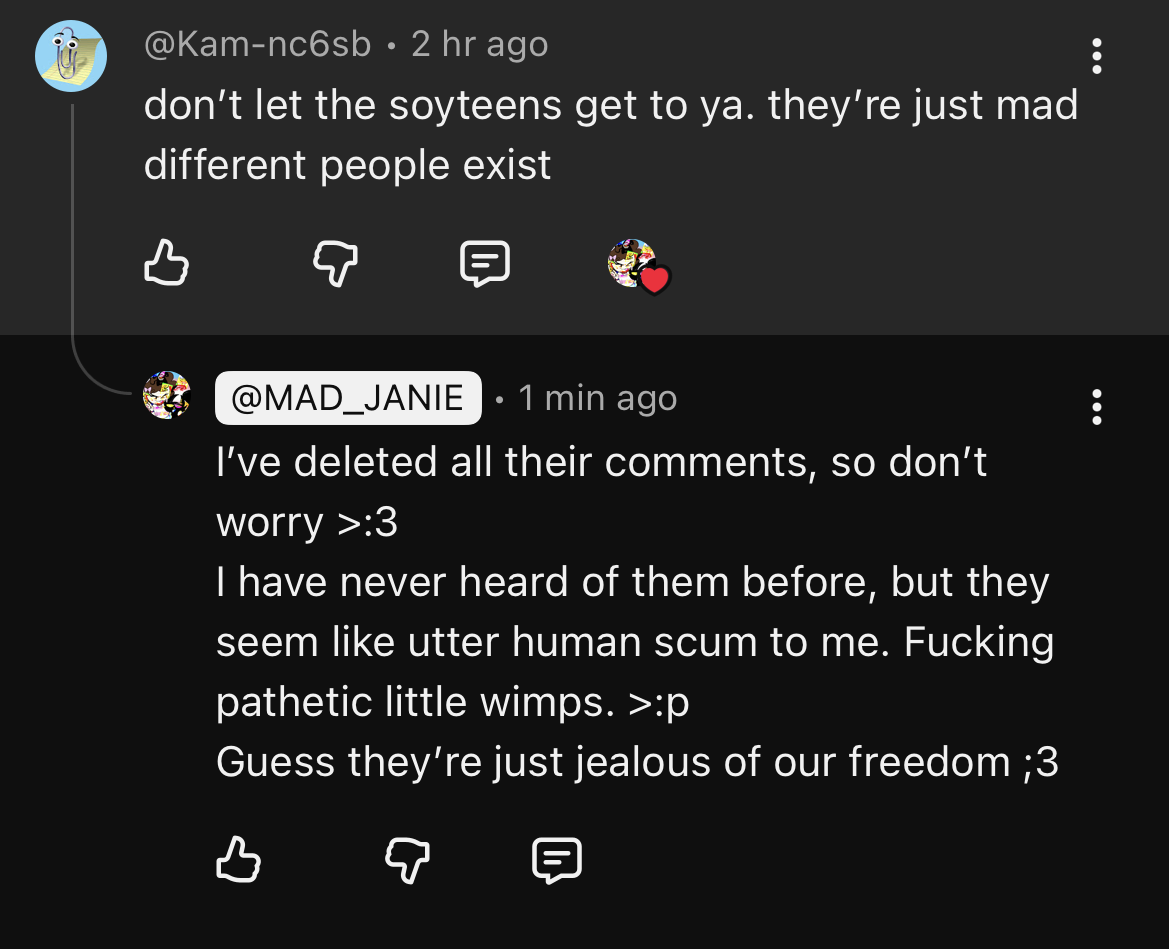Tap the @MAD_JANIE creator name badge
Image resolution: width=1170 pixels, height=949 pixels.
[x=348, y=398]
